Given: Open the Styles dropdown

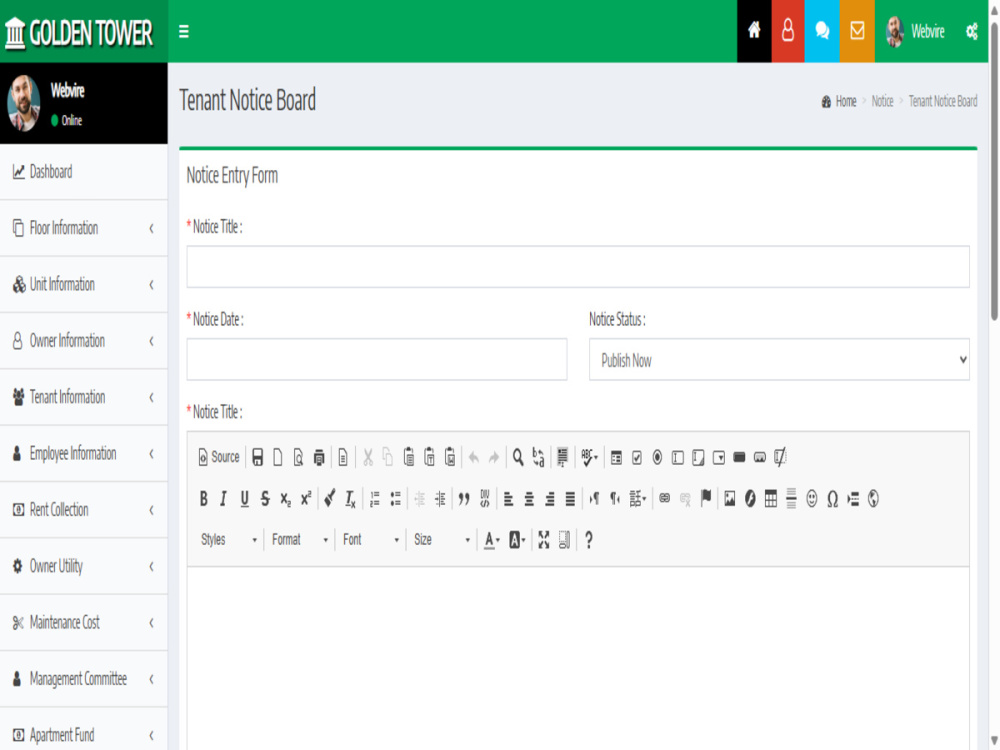Looking at the screenshot, I should pyautogui.click(x=229, y=540).
